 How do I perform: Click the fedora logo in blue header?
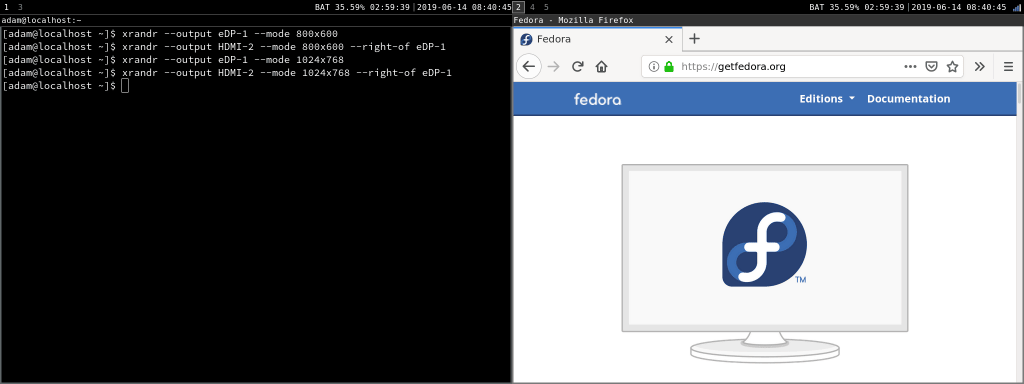[597, 99]
